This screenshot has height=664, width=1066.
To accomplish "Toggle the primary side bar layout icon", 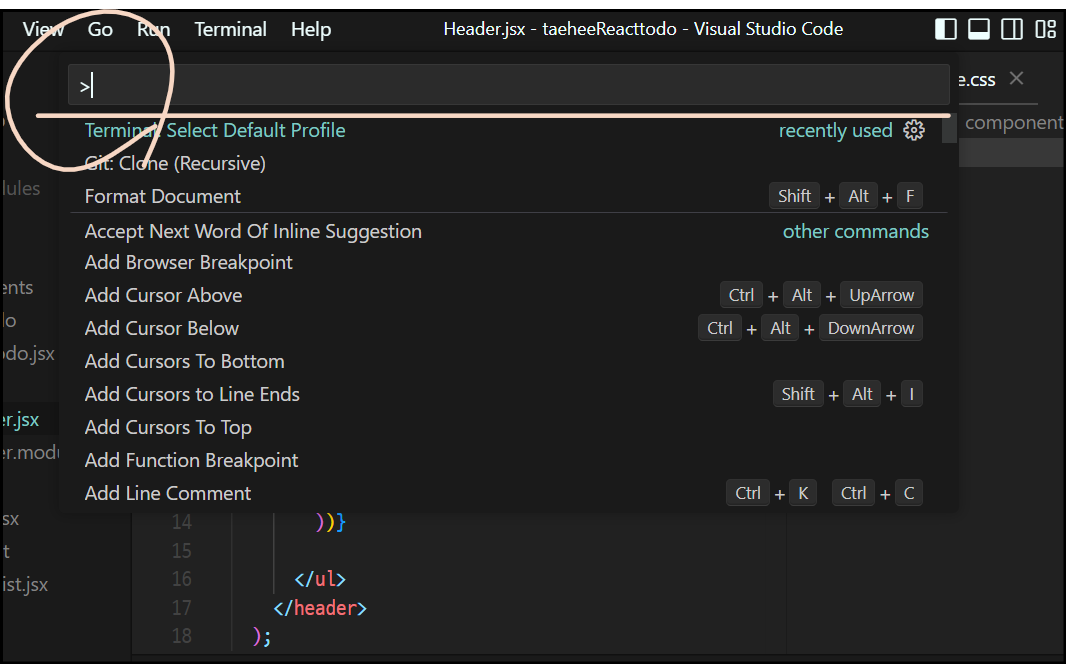I will point(946,29).
